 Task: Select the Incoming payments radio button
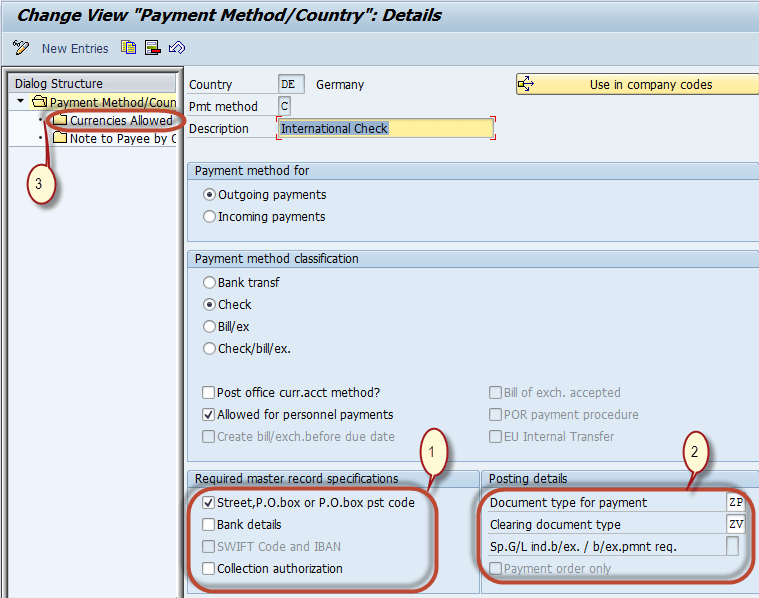tap(209, 217)
